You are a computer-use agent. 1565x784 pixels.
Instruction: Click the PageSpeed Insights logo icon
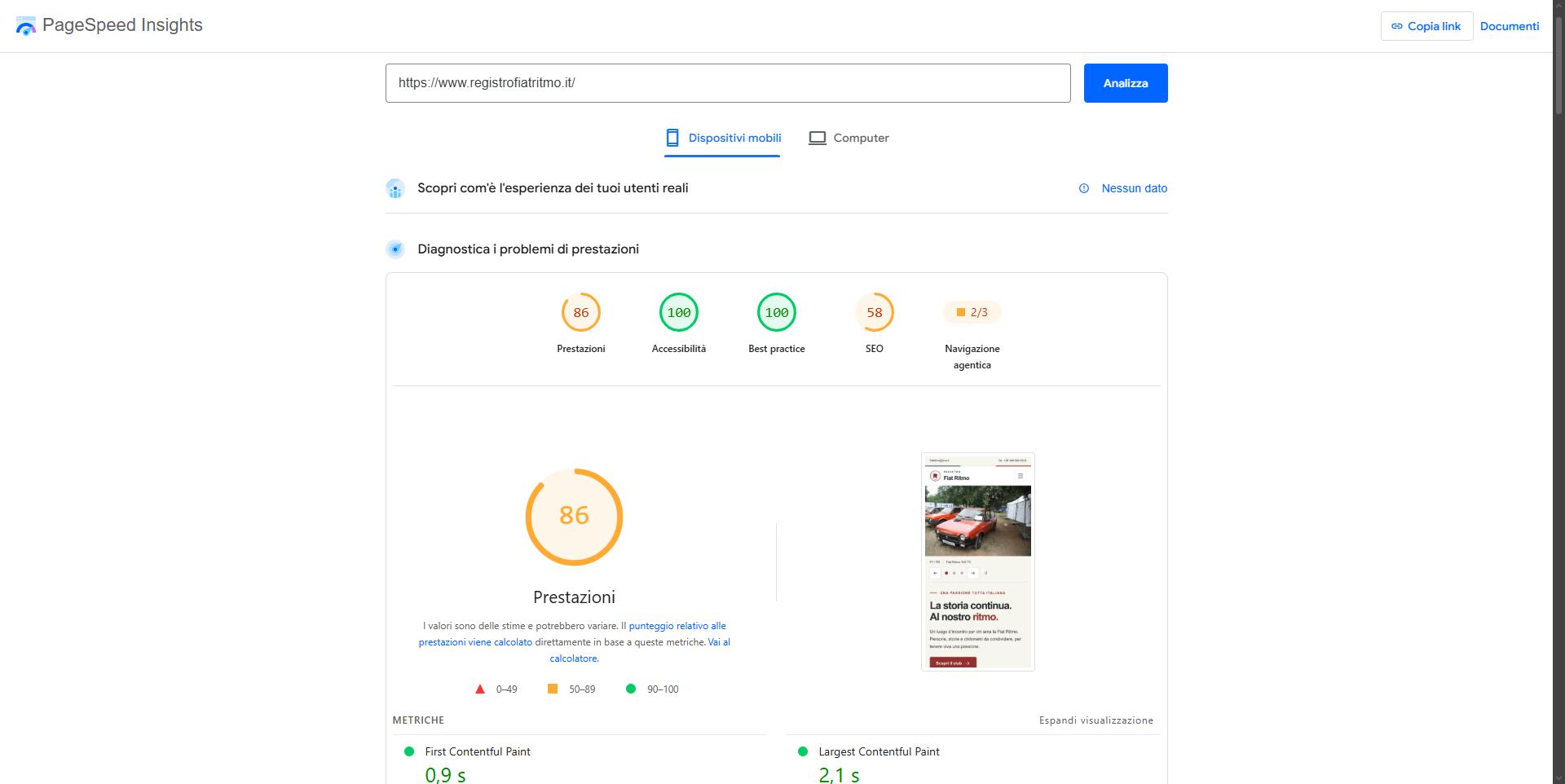tap(26, 26)
